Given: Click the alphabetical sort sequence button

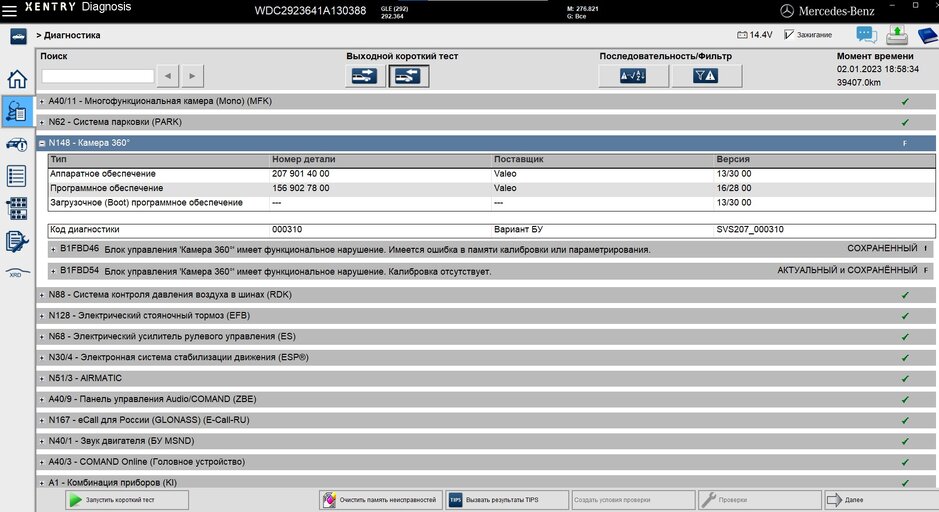Looking at the screenshot, I should [x=633, y=76].
